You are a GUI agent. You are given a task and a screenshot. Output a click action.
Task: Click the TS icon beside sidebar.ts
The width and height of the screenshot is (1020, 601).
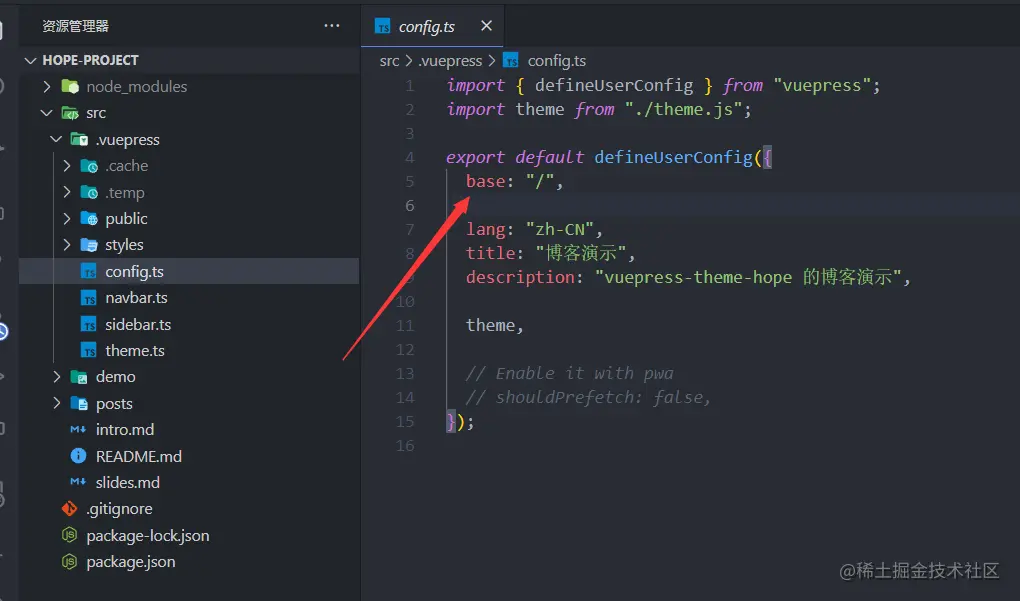click(x=89, y=324)
